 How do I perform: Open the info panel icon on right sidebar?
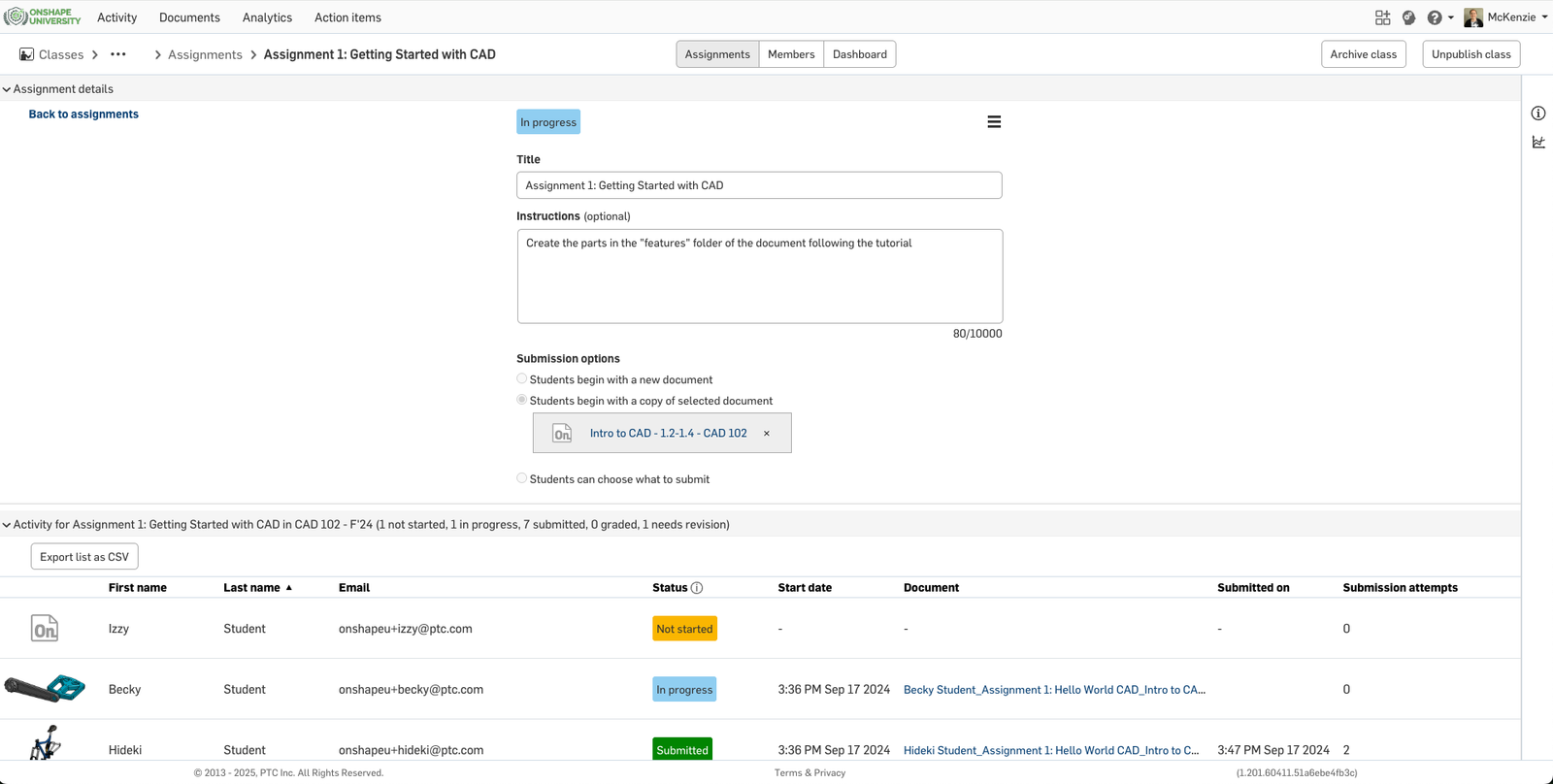1538,114
